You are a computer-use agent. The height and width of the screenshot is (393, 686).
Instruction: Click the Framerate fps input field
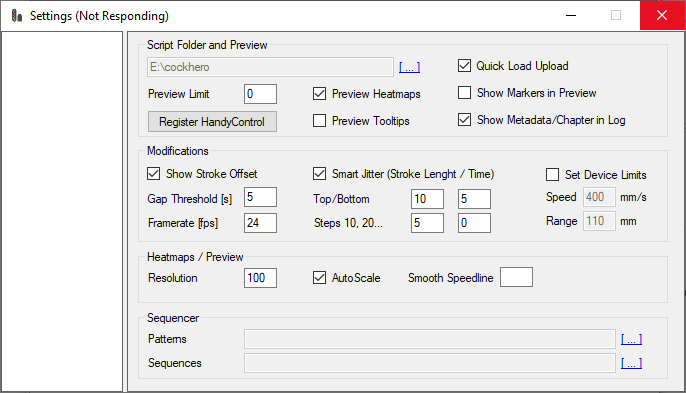(260, 223)
